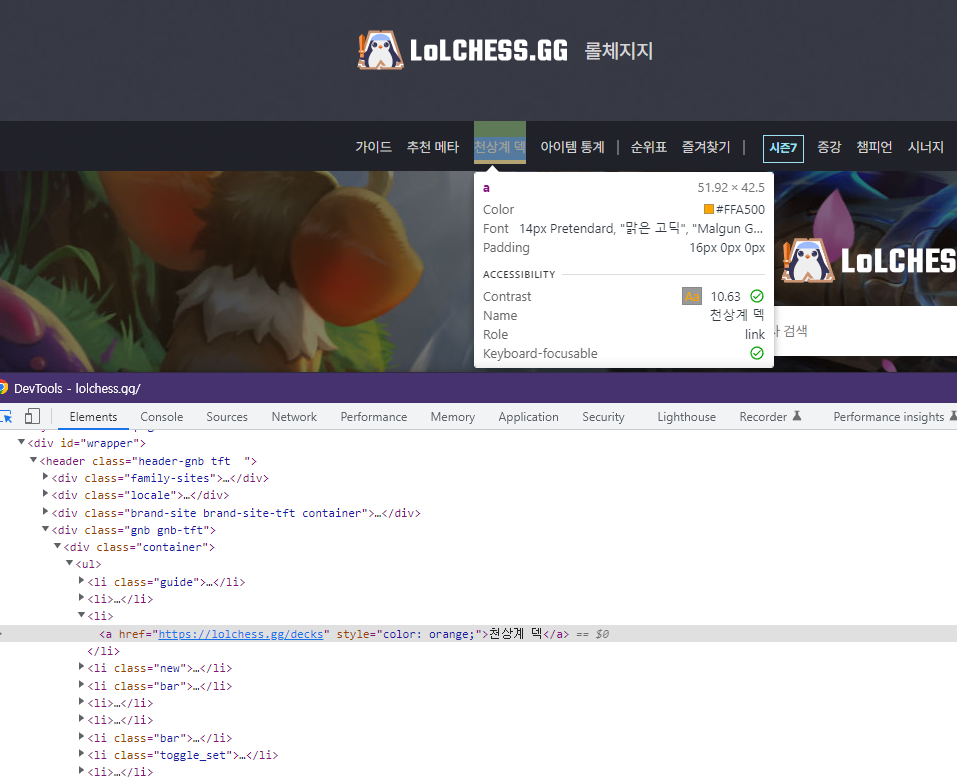Click the inspect element picker icon
The width and height of the screenshot is (957, 780).
coord(5,417)
